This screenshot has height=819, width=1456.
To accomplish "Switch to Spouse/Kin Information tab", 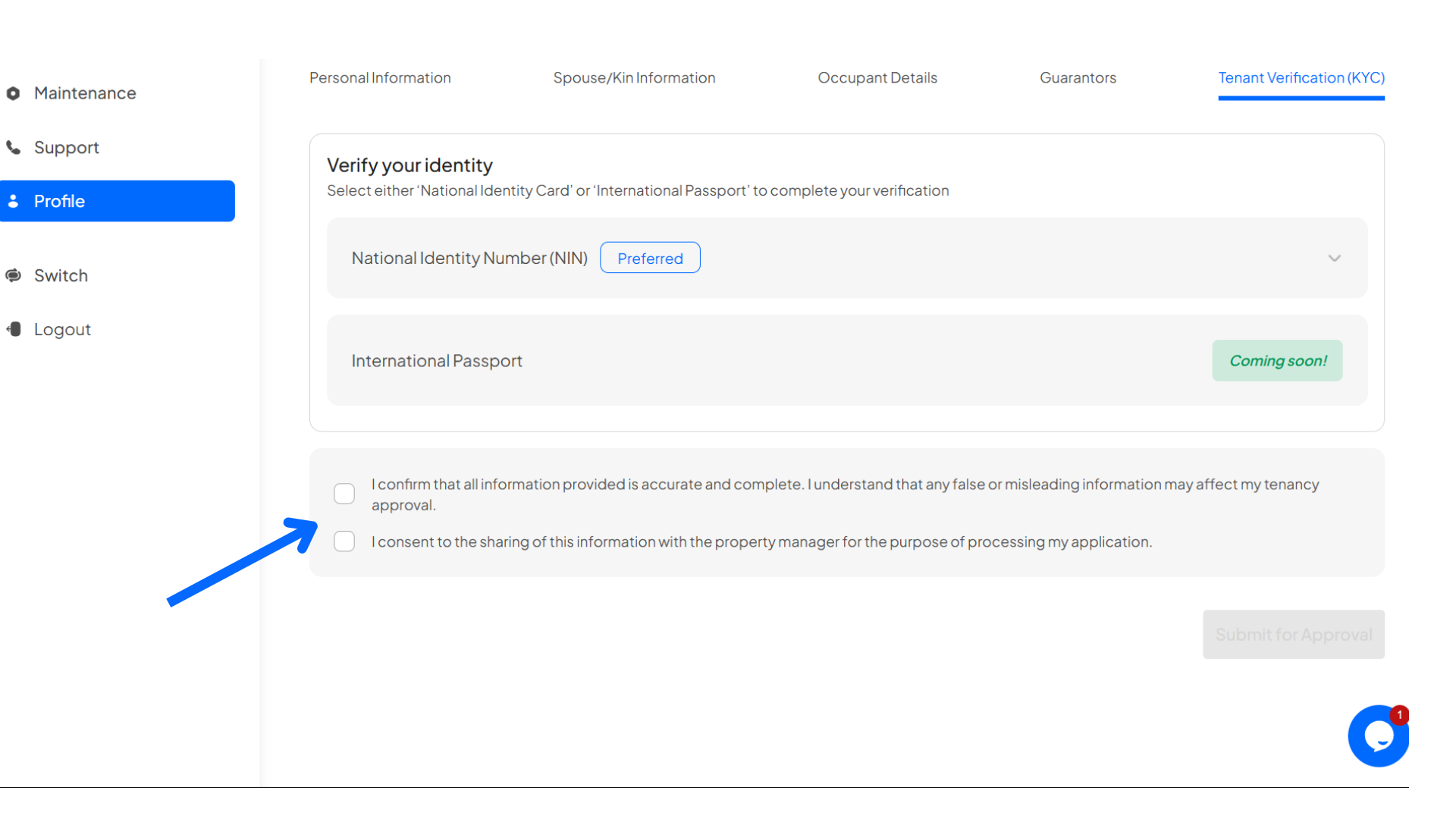I will pyautogui.click(x=634, y=78).
